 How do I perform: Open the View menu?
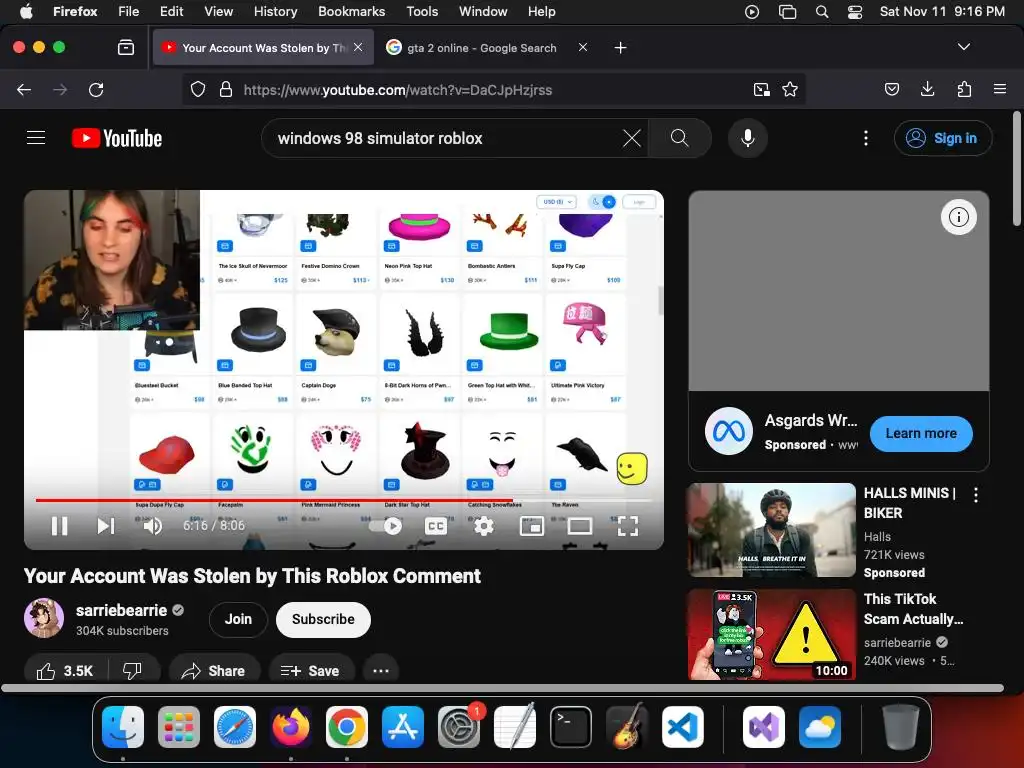pyautogui.click(x=218, y=11)
